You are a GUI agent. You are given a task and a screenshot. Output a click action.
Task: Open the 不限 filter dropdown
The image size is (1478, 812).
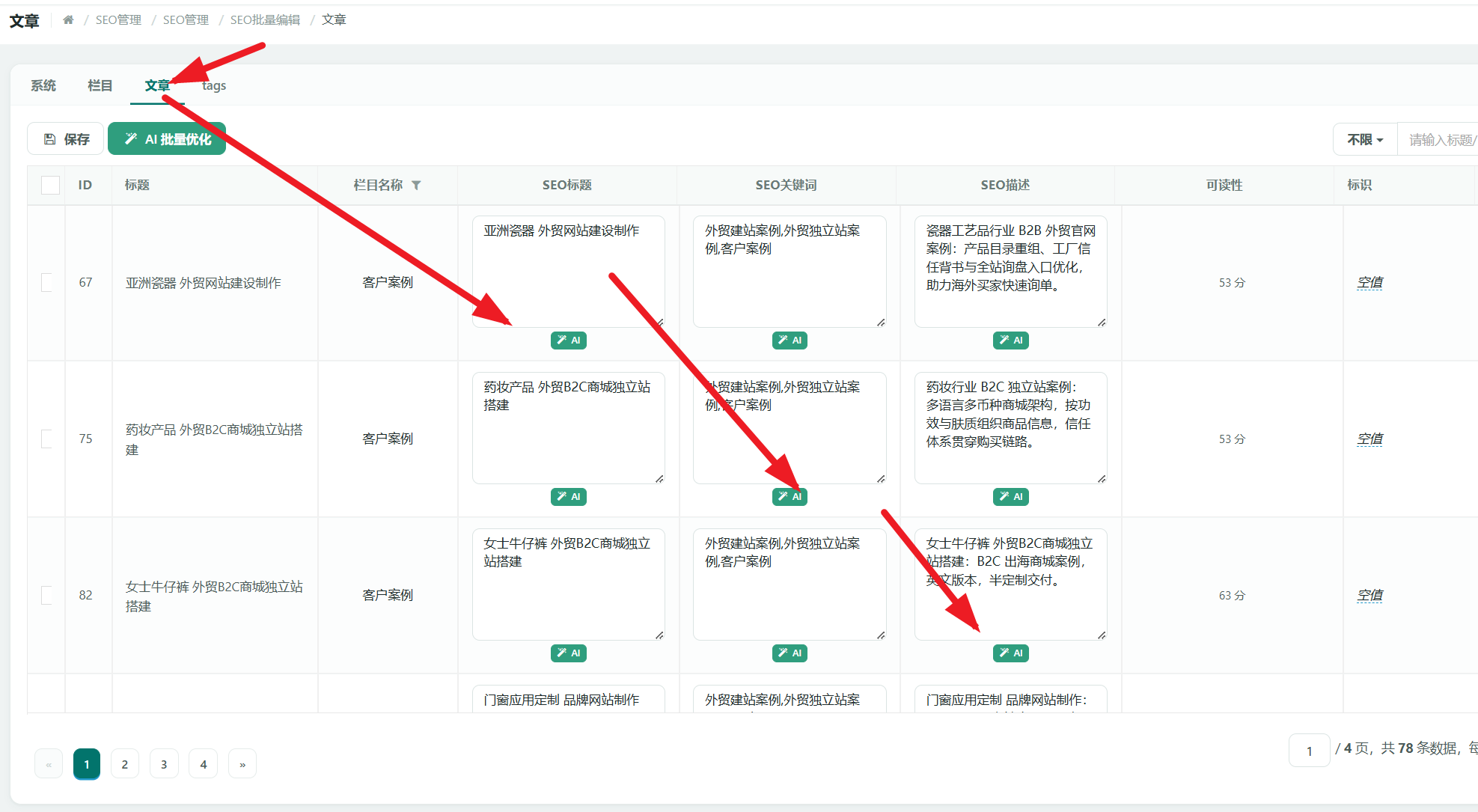click(x=1365, y=139)
